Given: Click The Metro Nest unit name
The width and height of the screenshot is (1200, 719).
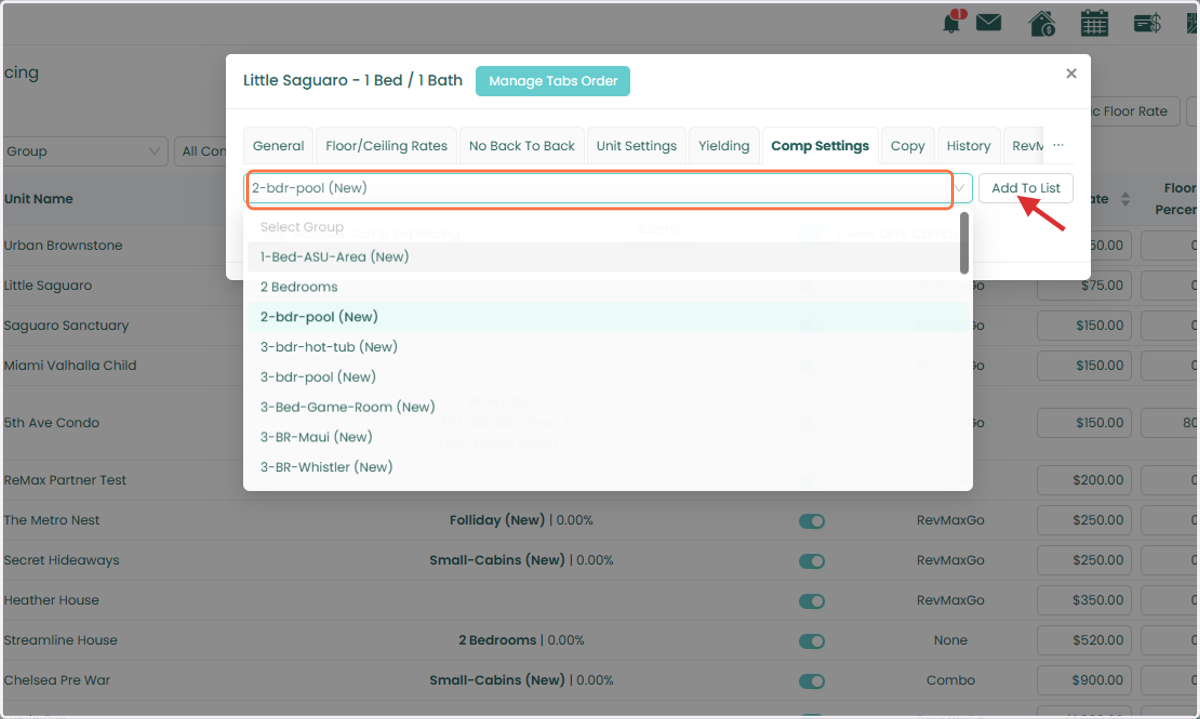Looking at the screenshot, I should [x=52, y=520].
